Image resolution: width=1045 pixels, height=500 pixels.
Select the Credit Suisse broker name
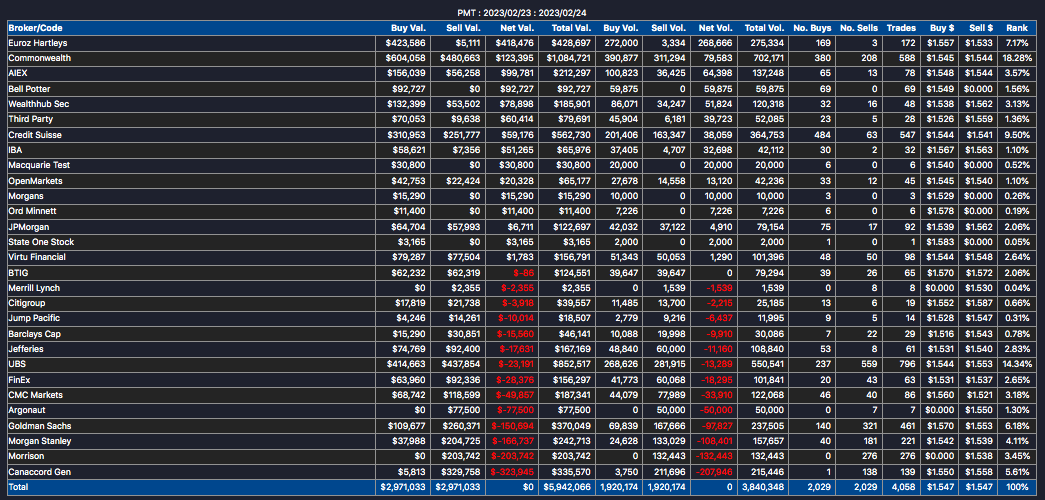click(x=34, y=135)
